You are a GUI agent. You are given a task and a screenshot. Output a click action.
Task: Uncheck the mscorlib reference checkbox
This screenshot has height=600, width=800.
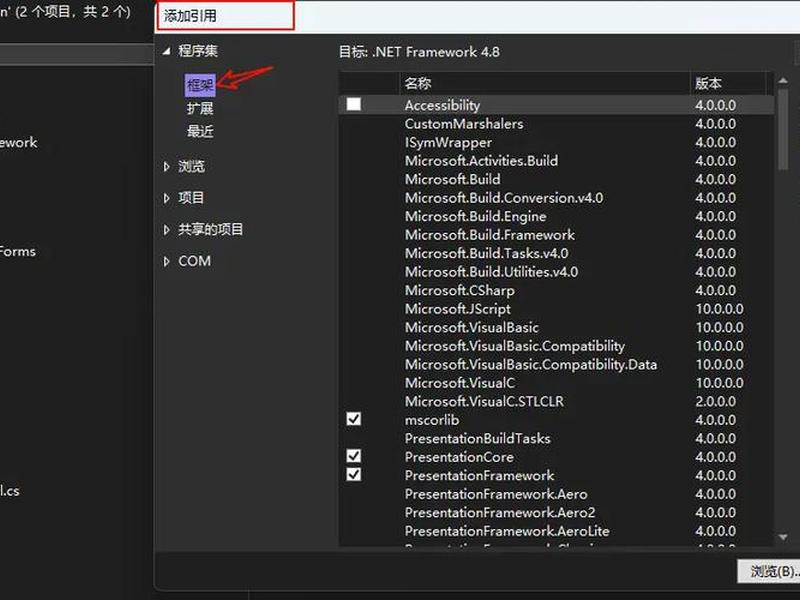[x=354, y=419]
